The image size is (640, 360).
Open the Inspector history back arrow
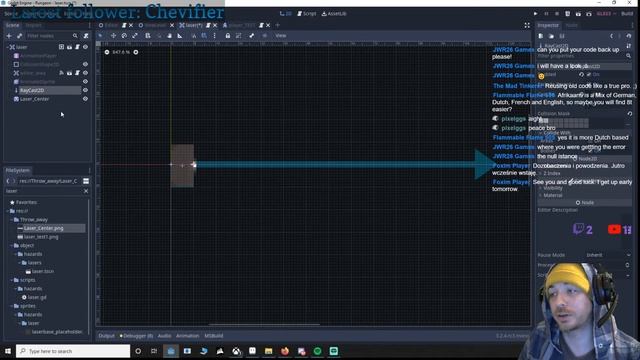point(611,36)
